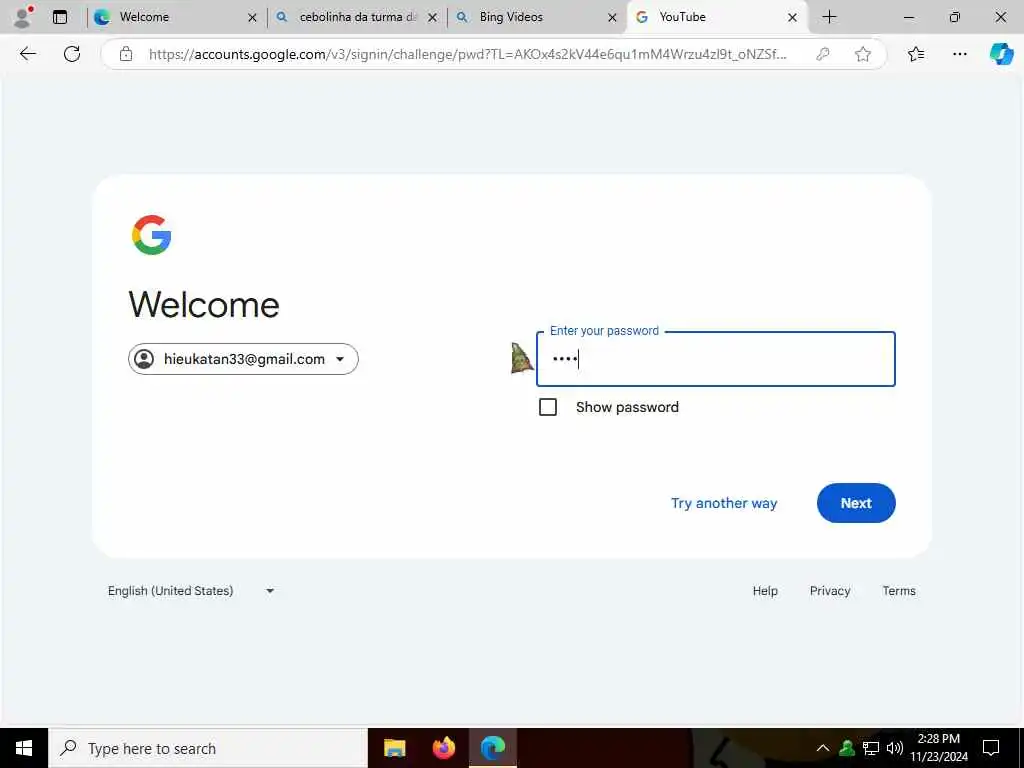Screen dimensions: 1024x768
Task: Close the cebolinha da turma tab
Action: pos(432,18)
